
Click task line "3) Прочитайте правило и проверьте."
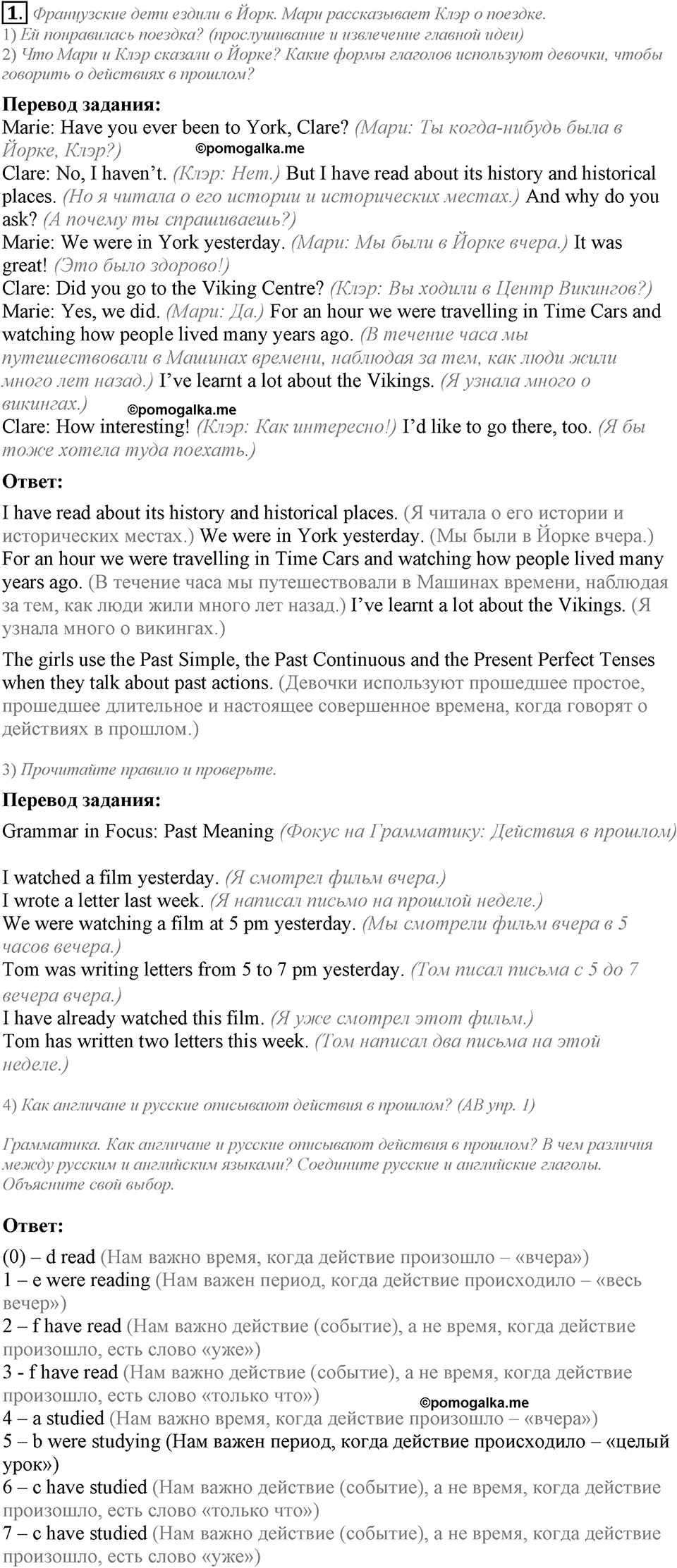pyautogui.click(x=139, y=770)
